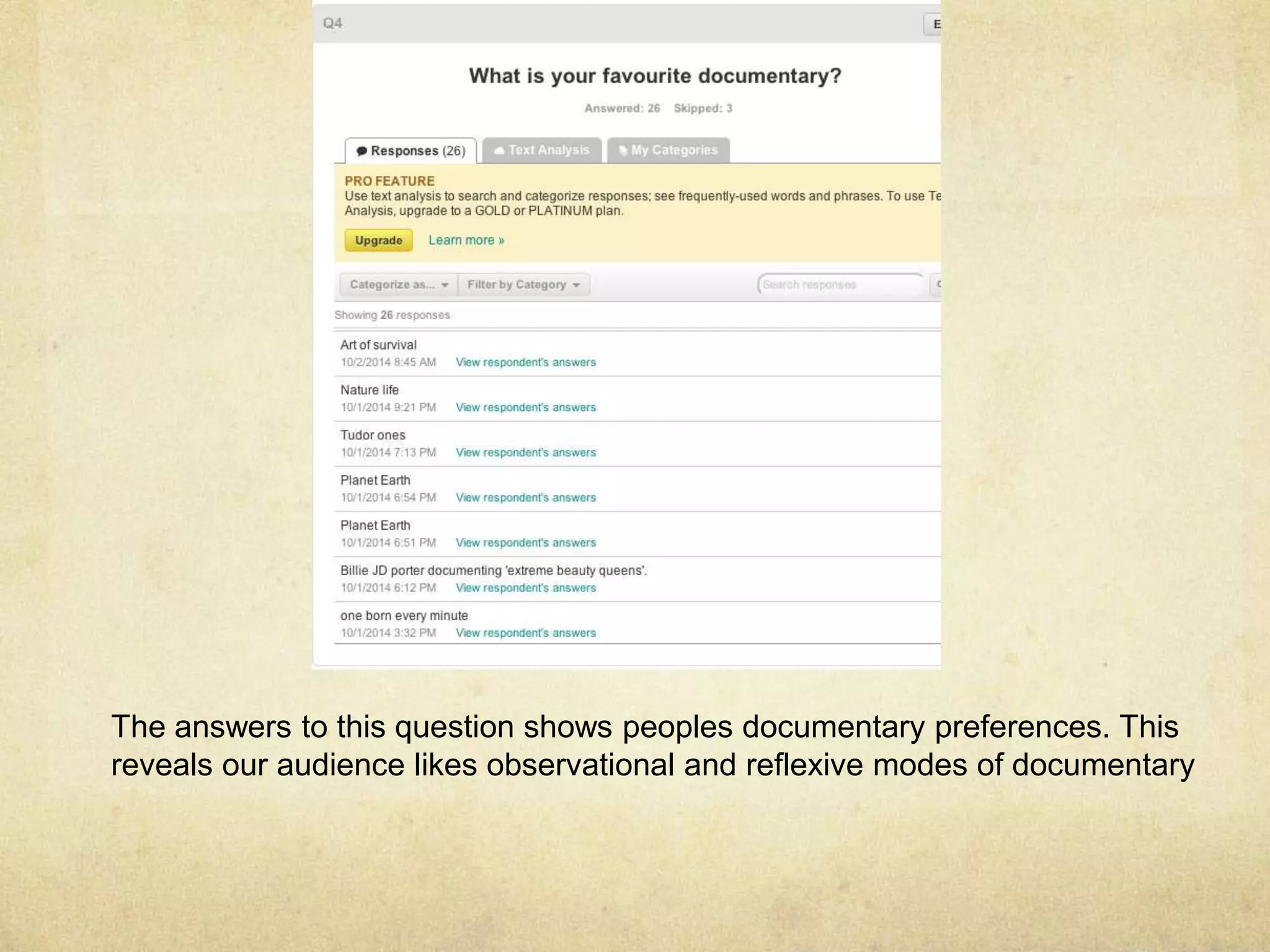This screenshot has width=1270, height=952.
Task: Open the Responses (26) tab
Action: click(x=411, y=151)
